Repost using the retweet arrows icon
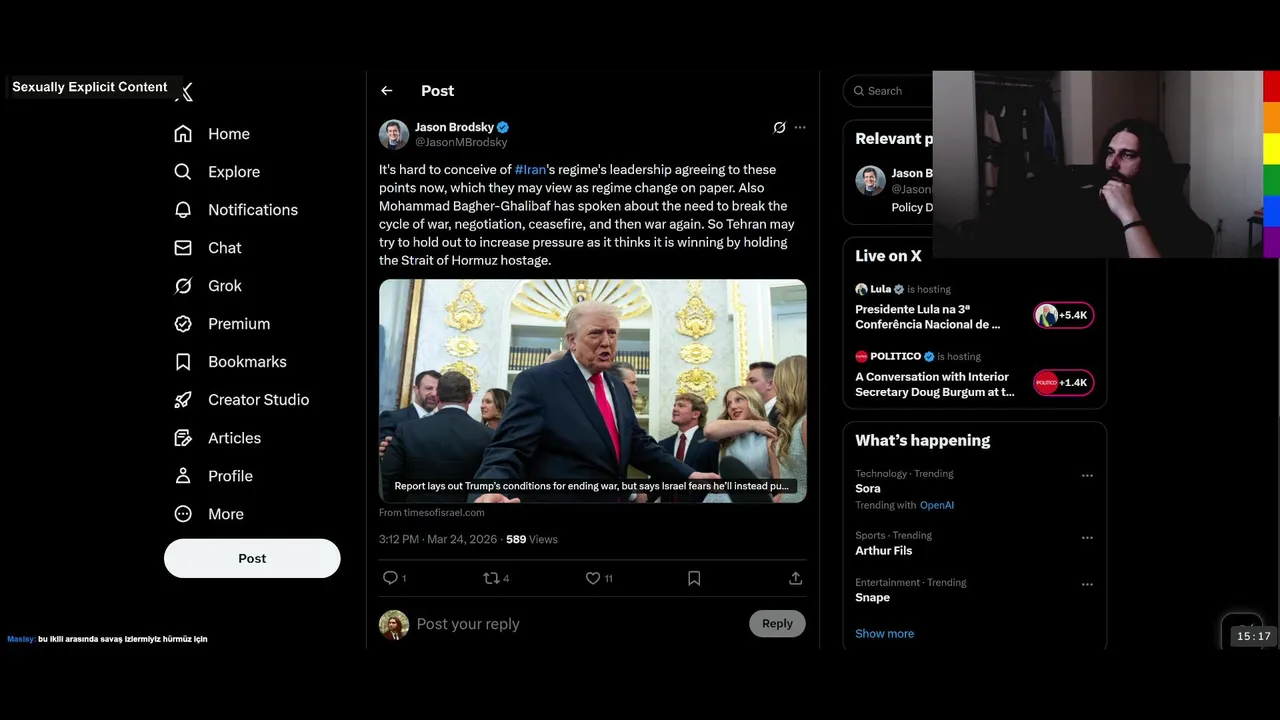The image size is (1280, 720). coord(491,578)
